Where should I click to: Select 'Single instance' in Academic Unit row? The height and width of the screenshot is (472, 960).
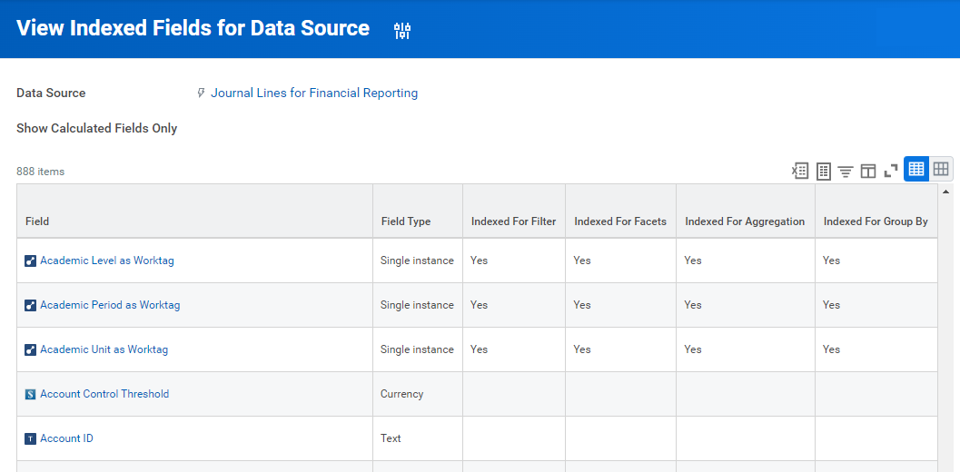click(417, 350)
